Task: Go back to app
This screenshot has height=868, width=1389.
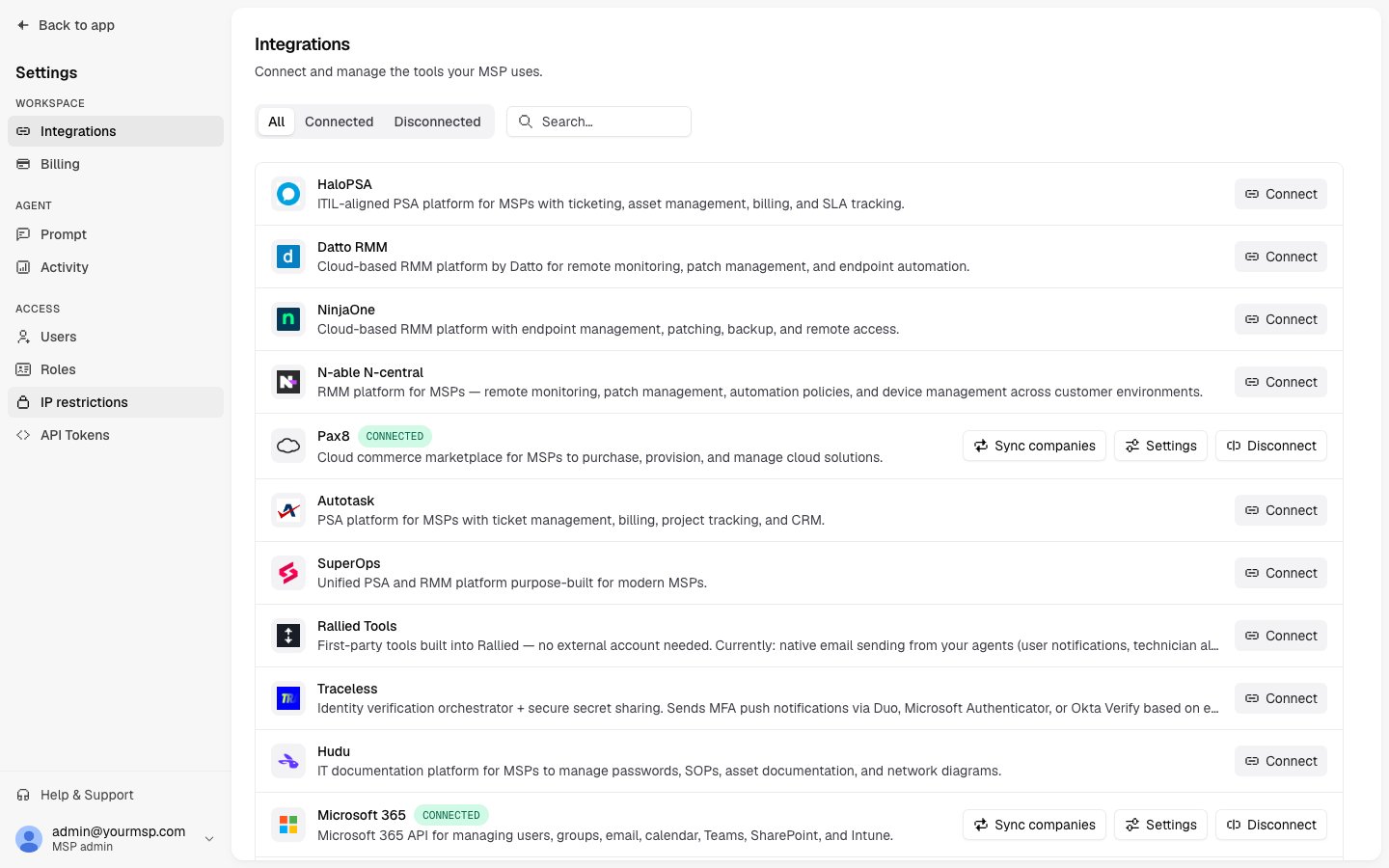Action: point(66,25)
